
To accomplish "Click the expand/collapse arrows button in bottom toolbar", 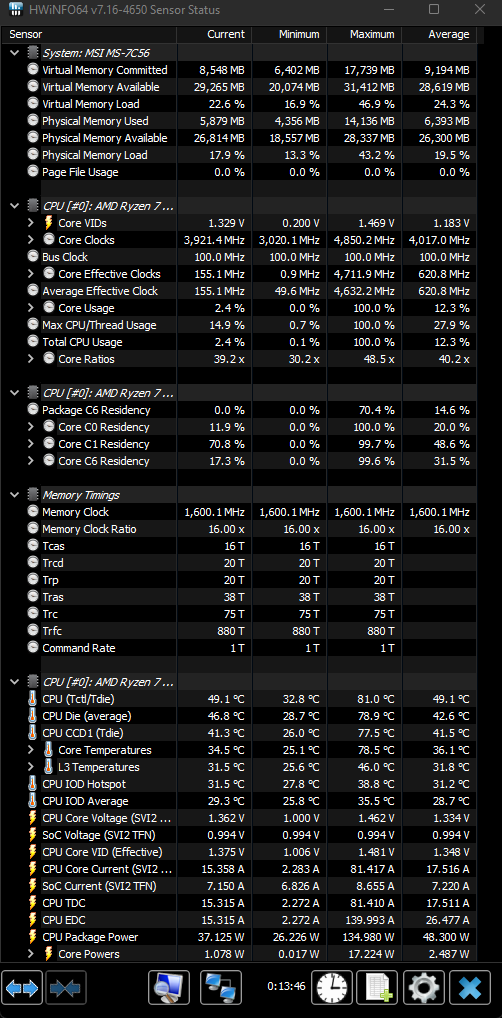I will click(x=23, y=987).
